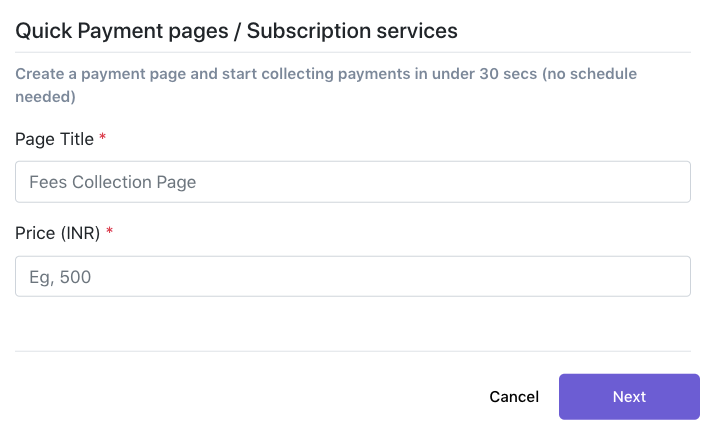Image resolution: width=709 pixels, height=435 pixels.
Task: Click the 'Quick Payment pages' heading text
Action: pos(118,31)
